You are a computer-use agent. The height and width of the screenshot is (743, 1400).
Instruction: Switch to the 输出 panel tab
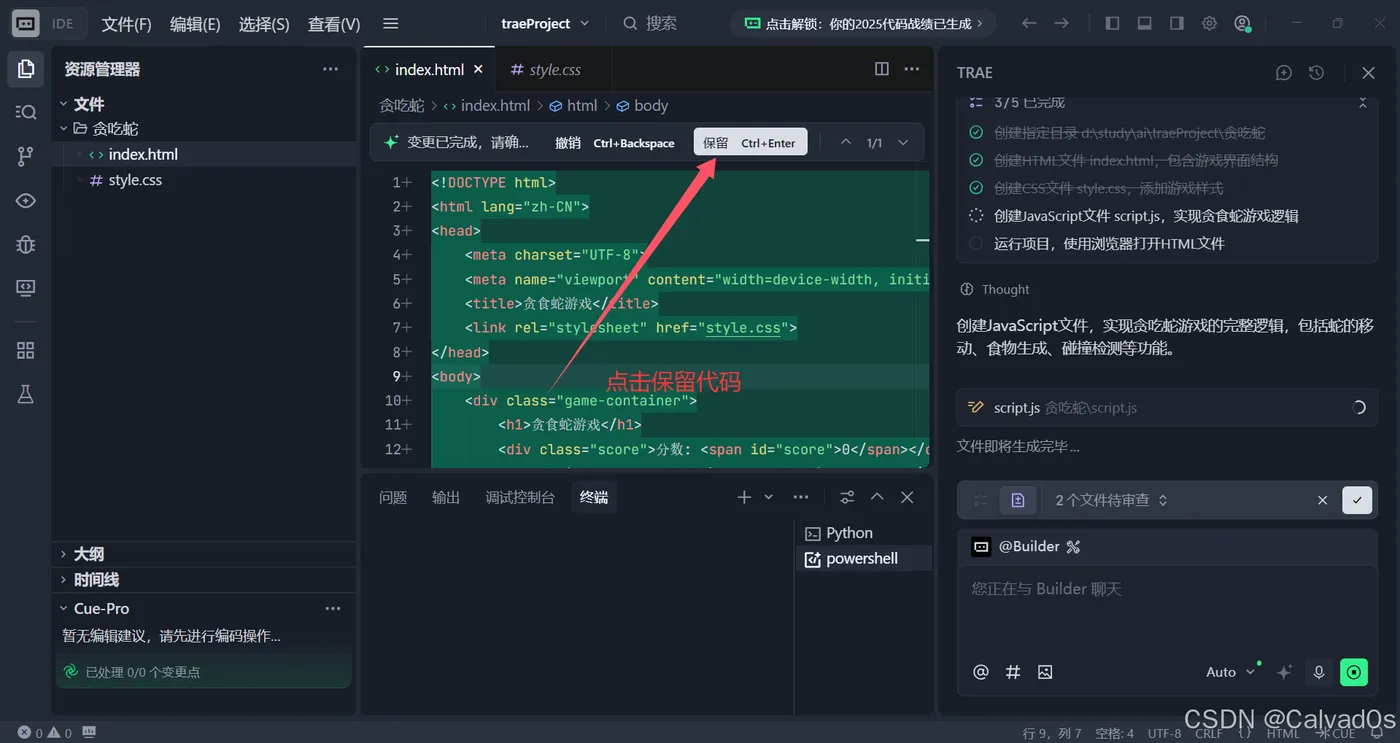point(446,497)
